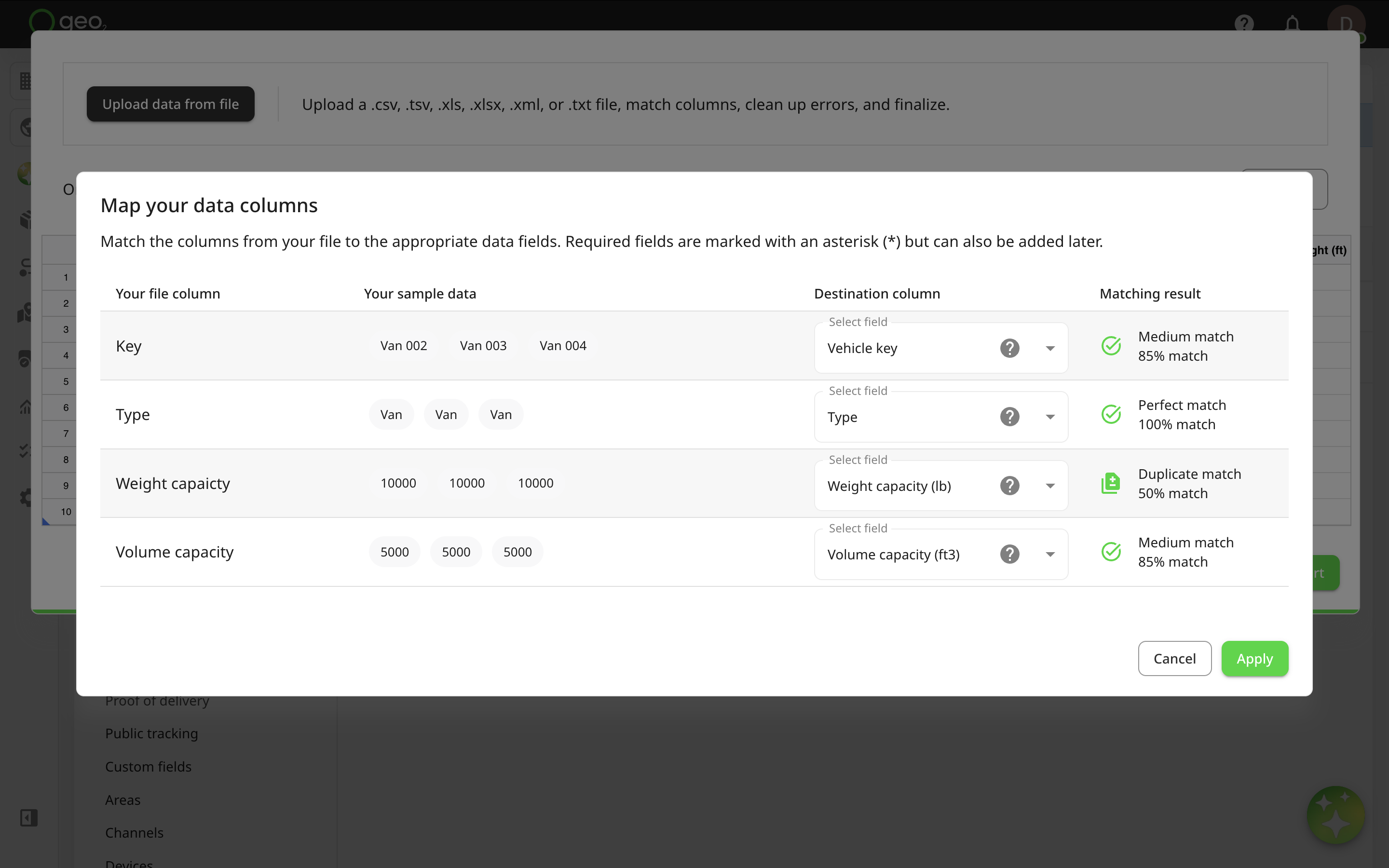This screenshot has width=1389, height=868.
Task: Toggle the sidebar collapse icon
Action: pos(29,817)
